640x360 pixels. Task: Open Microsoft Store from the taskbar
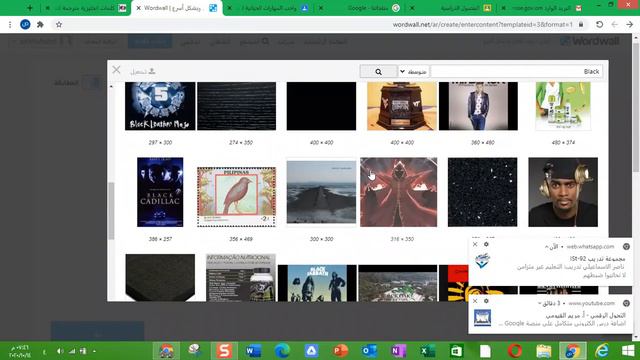click(456, 351)
